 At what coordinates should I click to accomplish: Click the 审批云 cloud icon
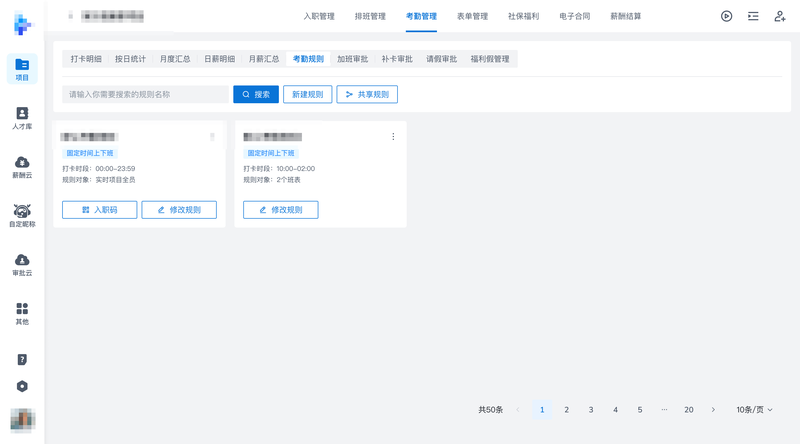[22, 260]
